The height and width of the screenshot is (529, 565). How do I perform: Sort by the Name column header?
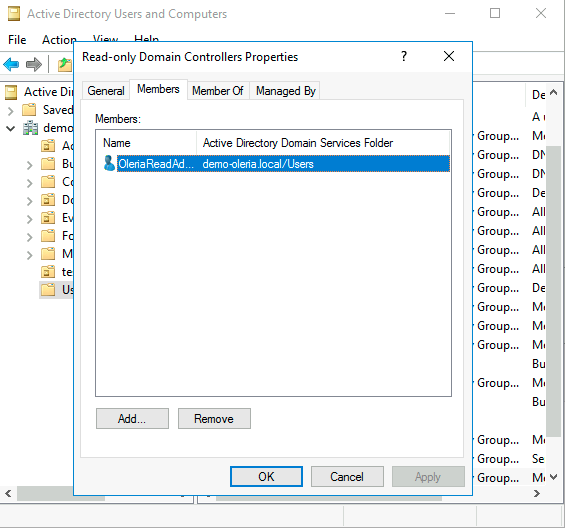pos(146,143)
